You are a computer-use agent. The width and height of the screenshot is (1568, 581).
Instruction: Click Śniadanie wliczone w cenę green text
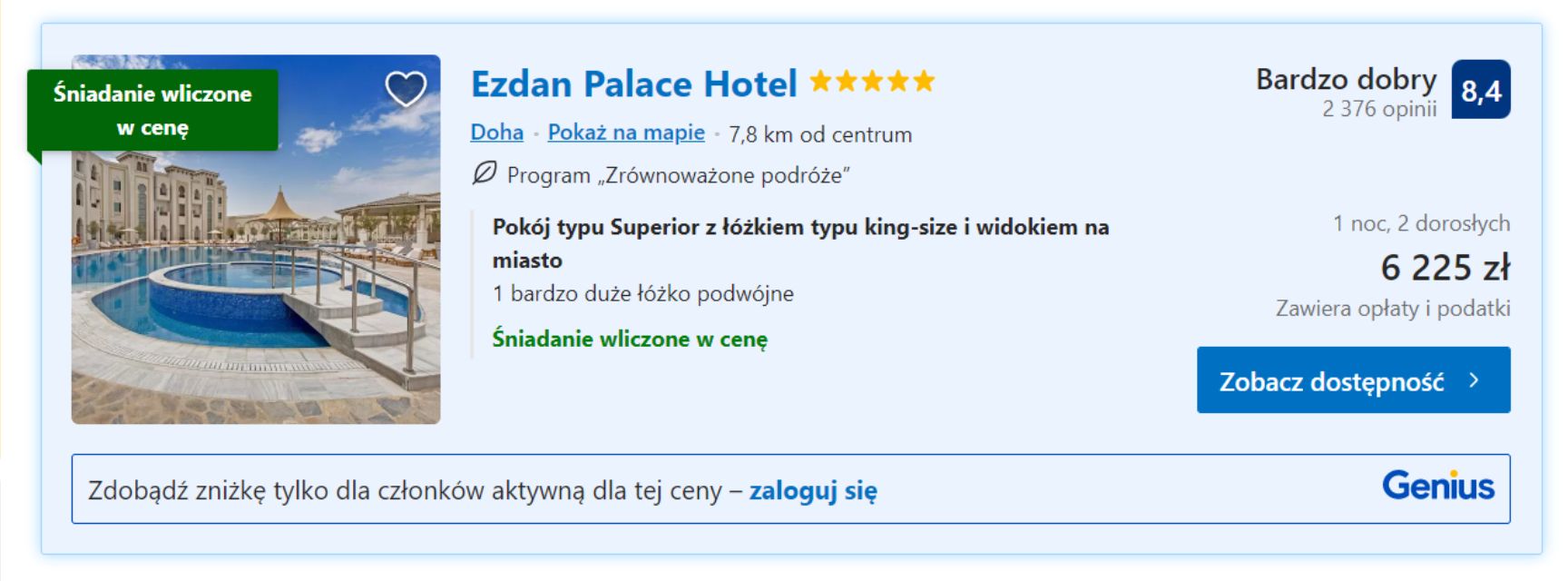click(x=631, y=340)
